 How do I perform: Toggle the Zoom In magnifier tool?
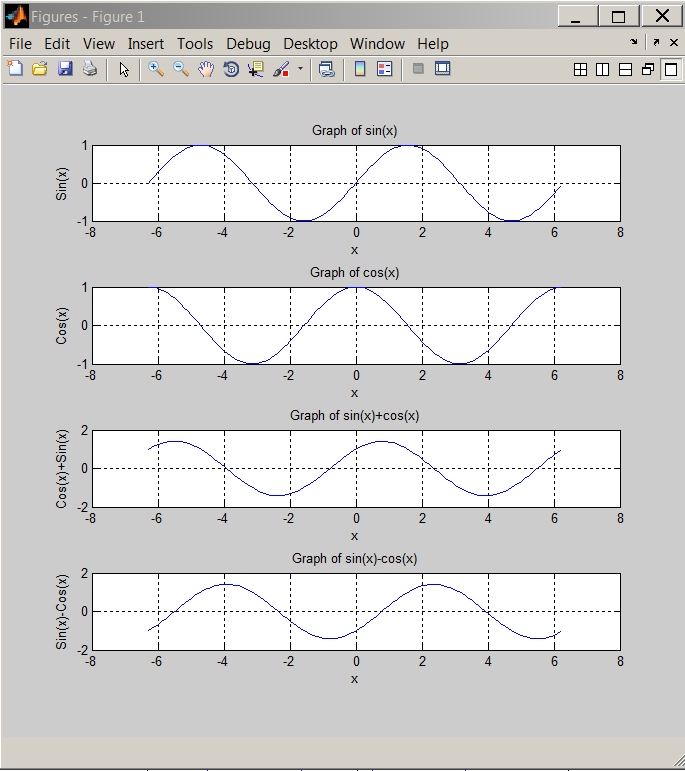click(x=156, y=69)
